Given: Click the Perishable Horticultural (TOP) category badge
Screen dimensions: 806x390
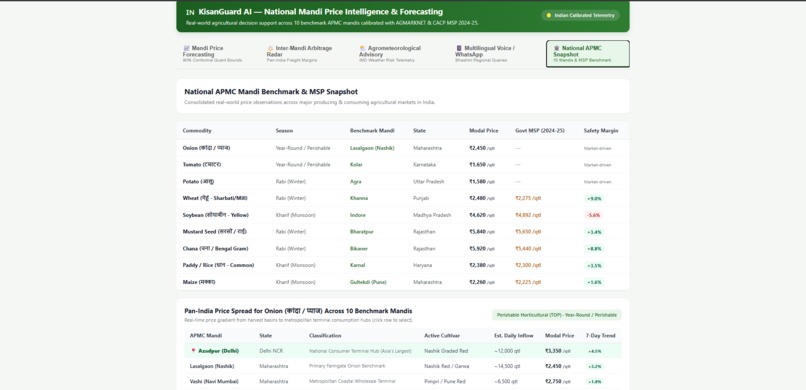Looking at the screenshot, I should tap(557, 315).
